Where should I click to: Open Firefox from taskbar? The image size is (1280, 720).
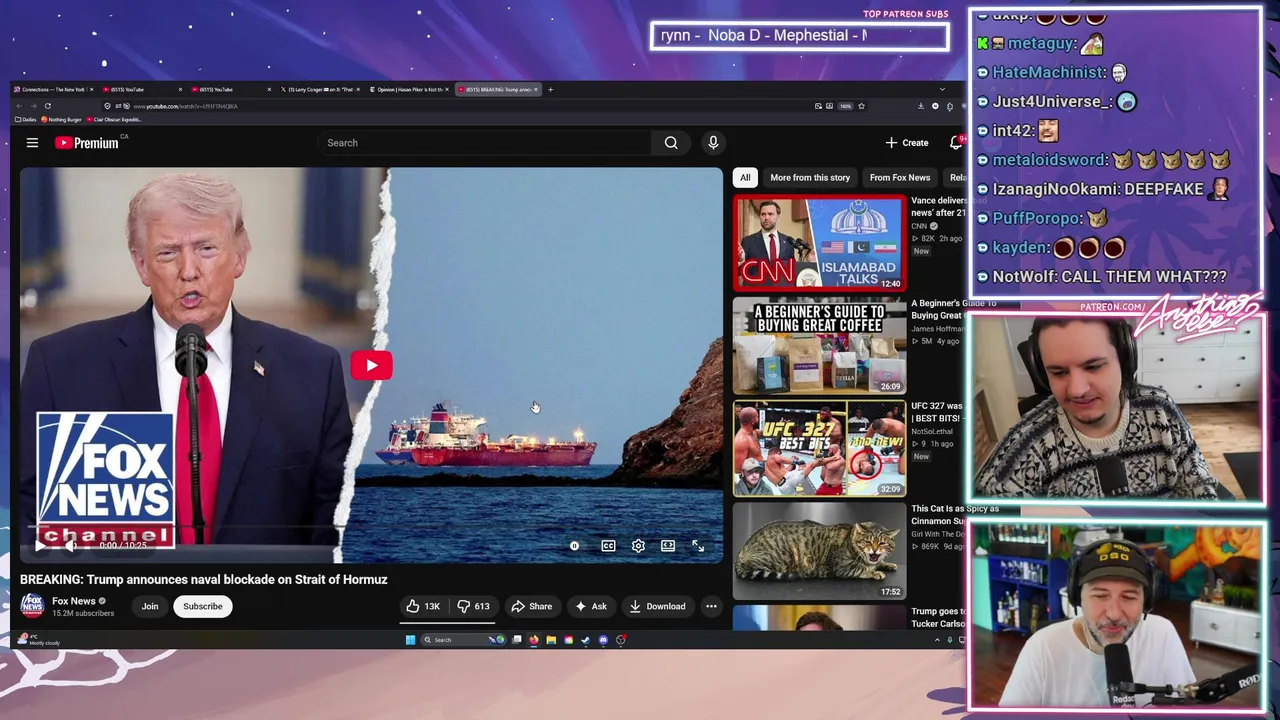534,640
